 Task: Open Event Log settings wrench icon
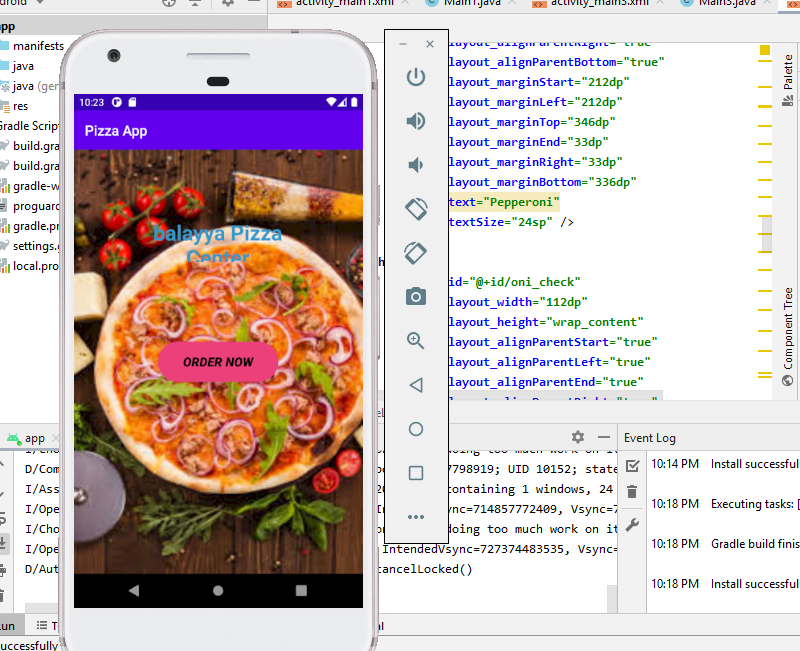632,525
